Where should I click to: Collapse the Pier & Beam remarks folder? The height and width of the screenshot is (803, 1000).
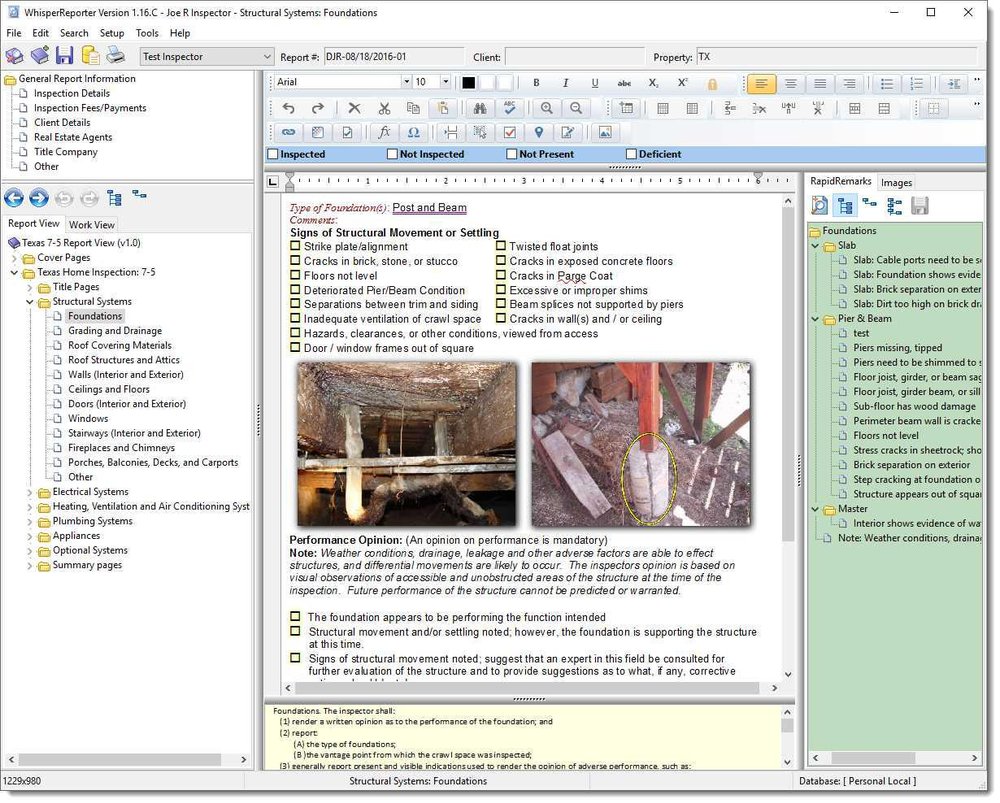815,319
